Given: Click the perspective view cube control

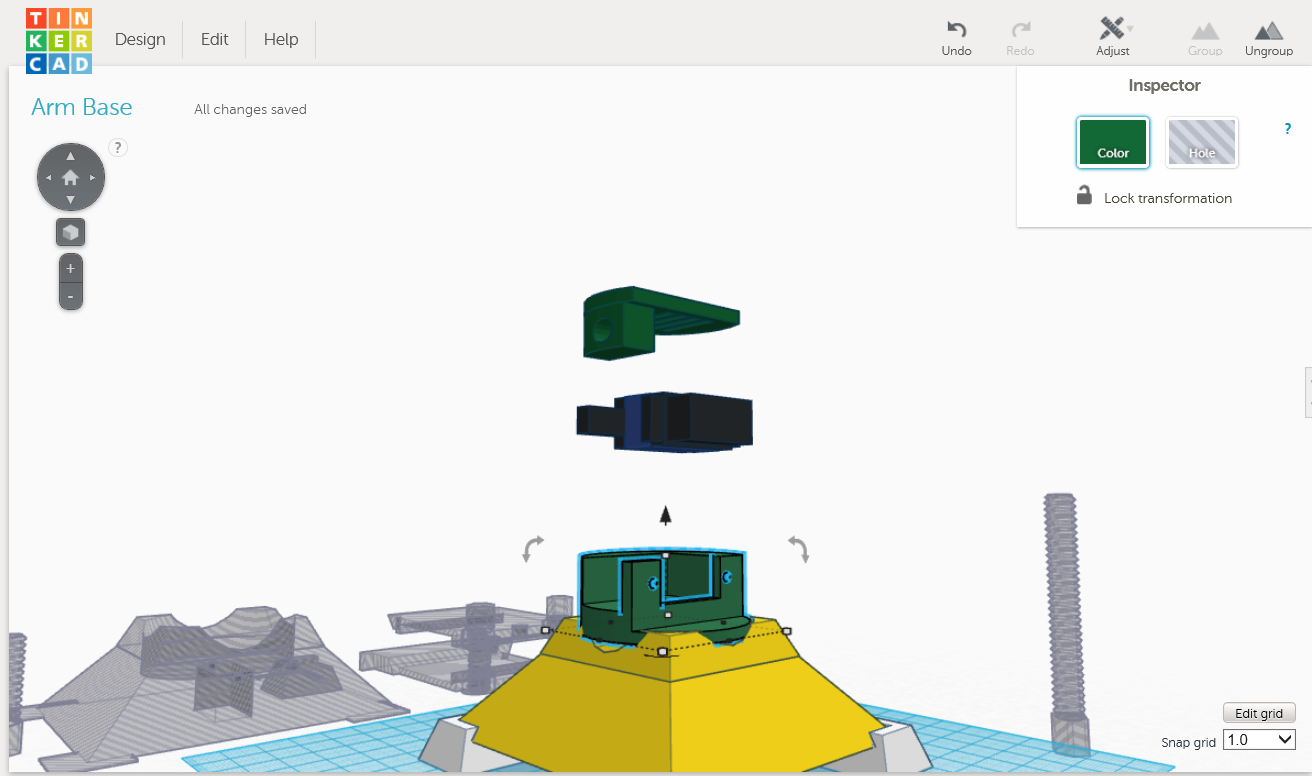Looking at the screenshot, I should (x=70, y=231).
